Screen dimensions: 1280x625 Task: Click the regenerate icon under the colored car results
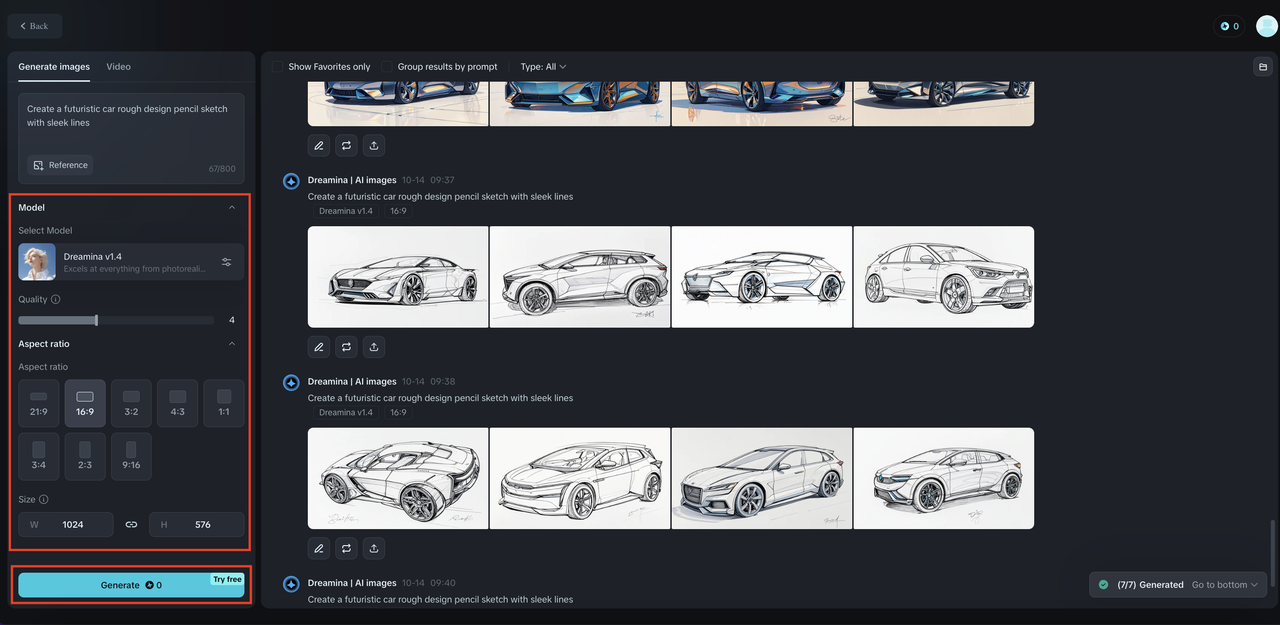click(x=346, y=145)
